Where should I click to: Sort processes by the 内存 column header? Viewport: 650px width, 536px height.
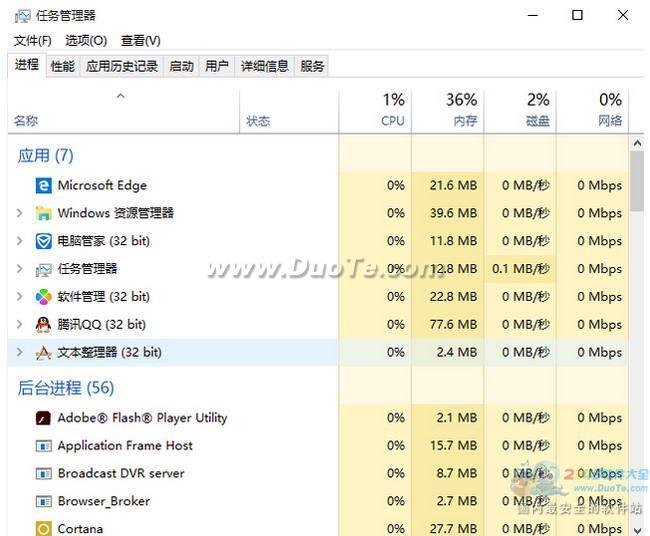coord(447,110)
